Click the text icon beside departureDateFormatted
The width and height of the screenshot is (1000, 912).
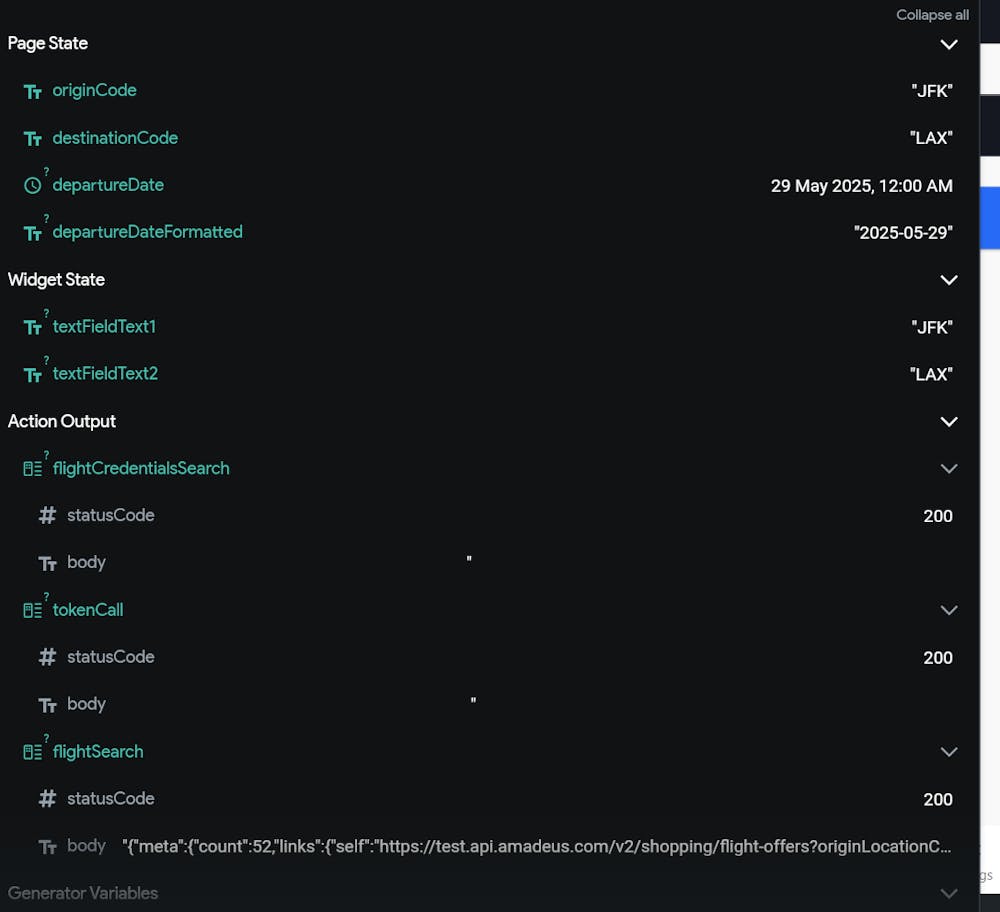point(33,233)
